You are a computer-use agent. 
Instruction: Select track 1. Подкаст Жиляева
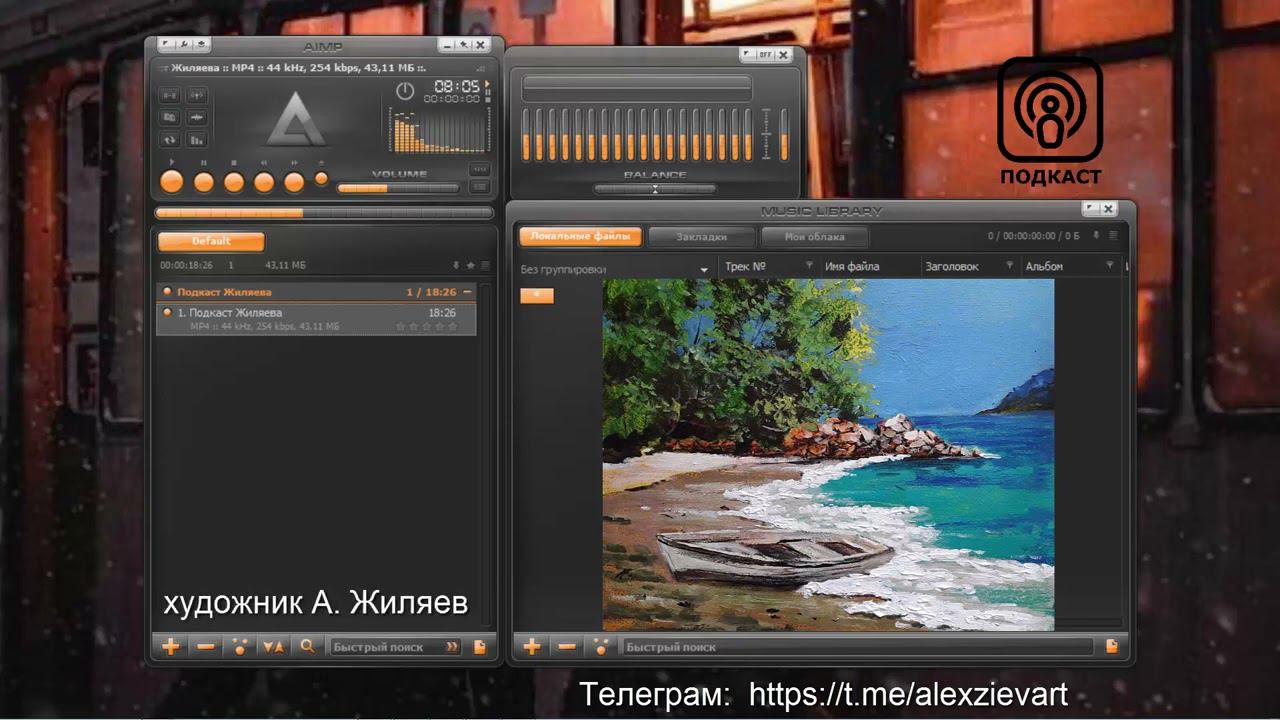click(316, 319)
